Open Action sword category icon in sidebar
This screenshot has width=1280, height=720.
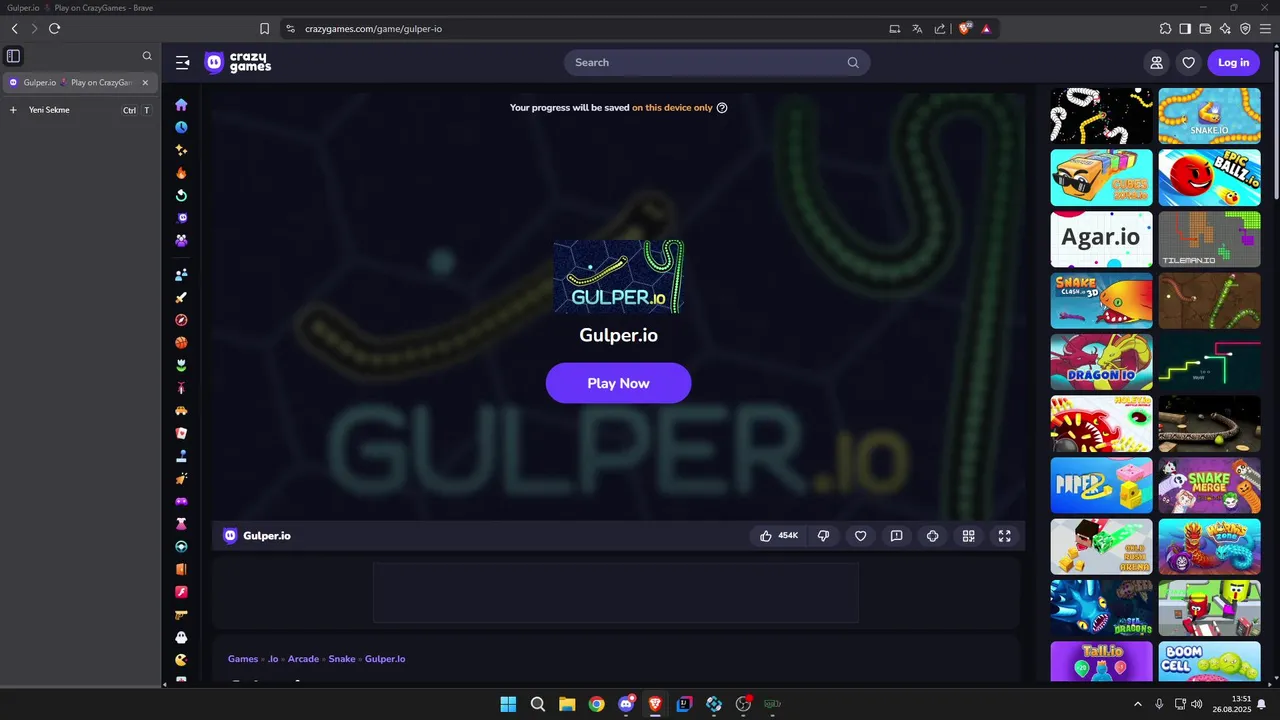(x=181, y=298)
